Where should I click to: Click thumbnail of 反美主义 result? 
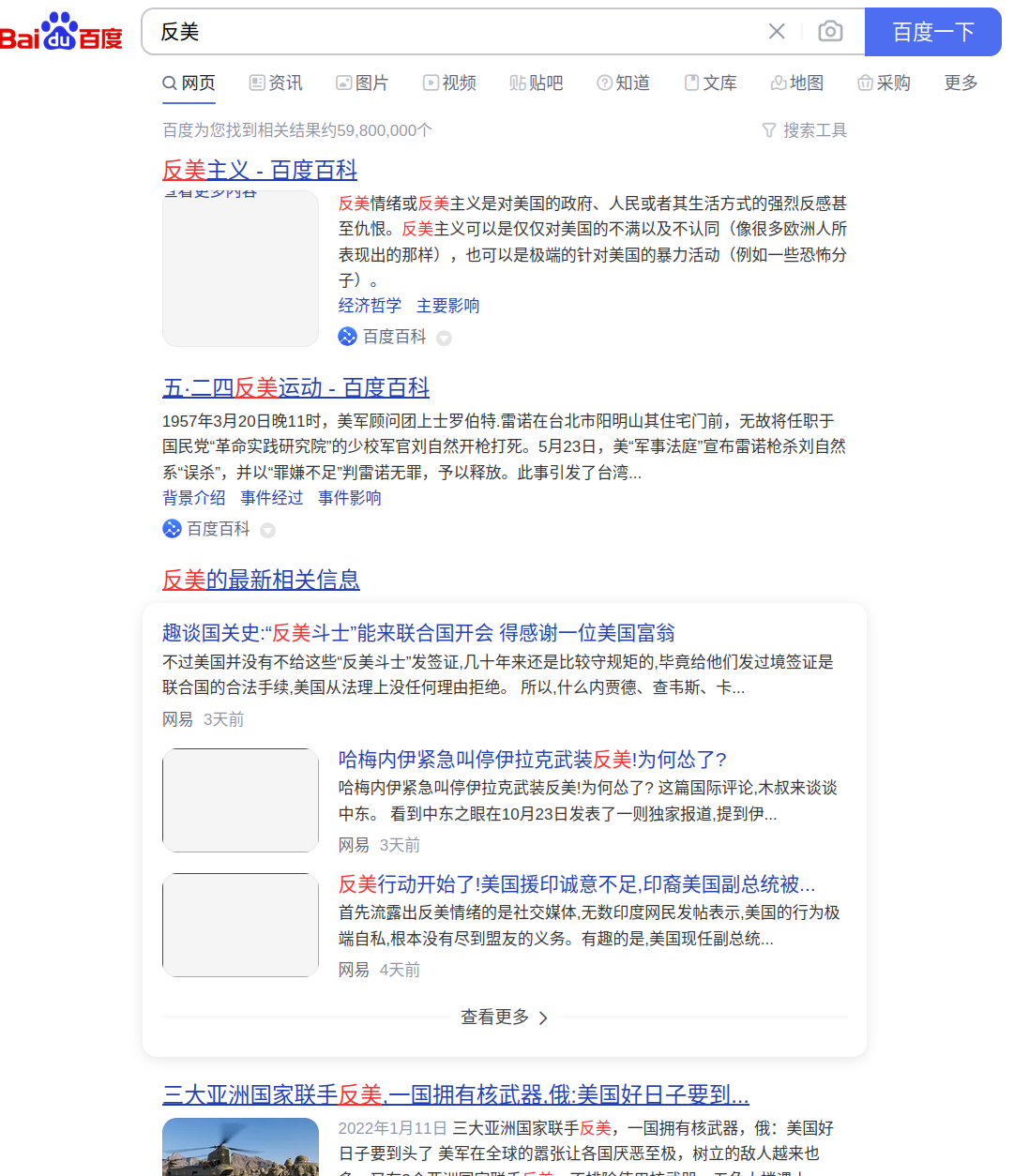coord(240,269)
